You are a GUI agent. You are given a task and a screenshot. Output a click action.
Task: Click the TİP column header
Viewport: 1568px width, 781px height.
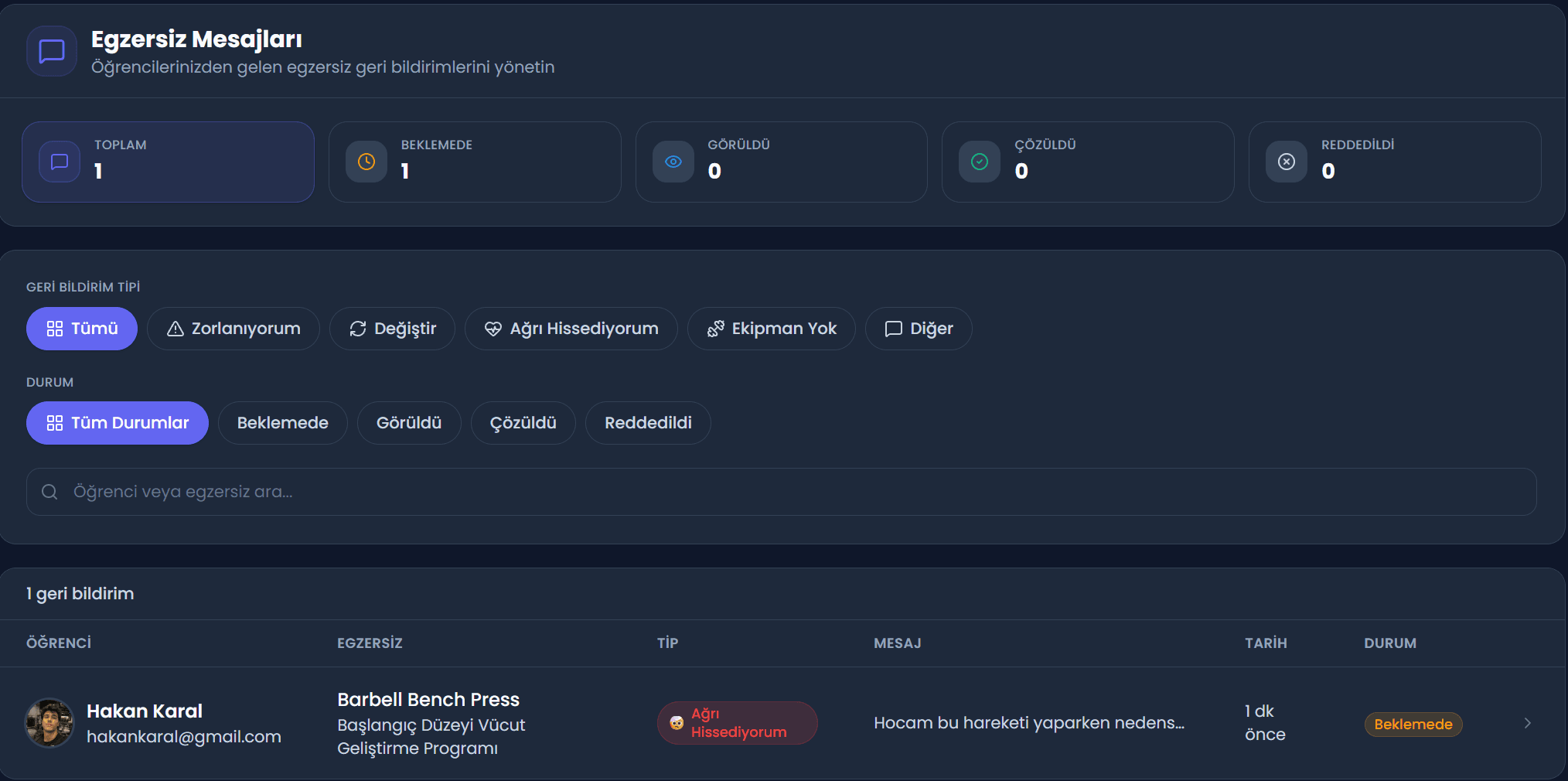[x=668, y=643]
